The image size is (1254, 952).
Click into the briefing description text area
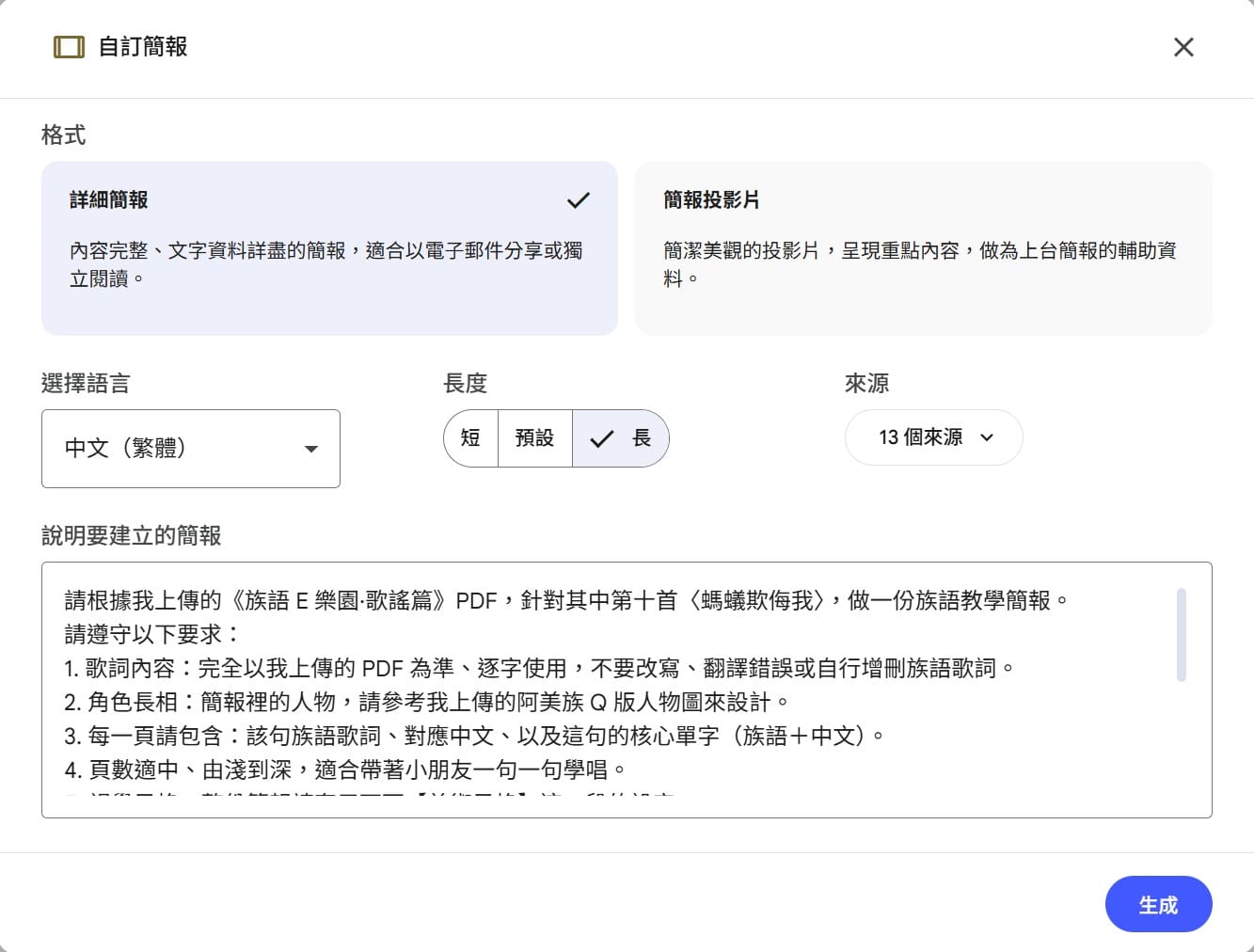click(627, 690)
